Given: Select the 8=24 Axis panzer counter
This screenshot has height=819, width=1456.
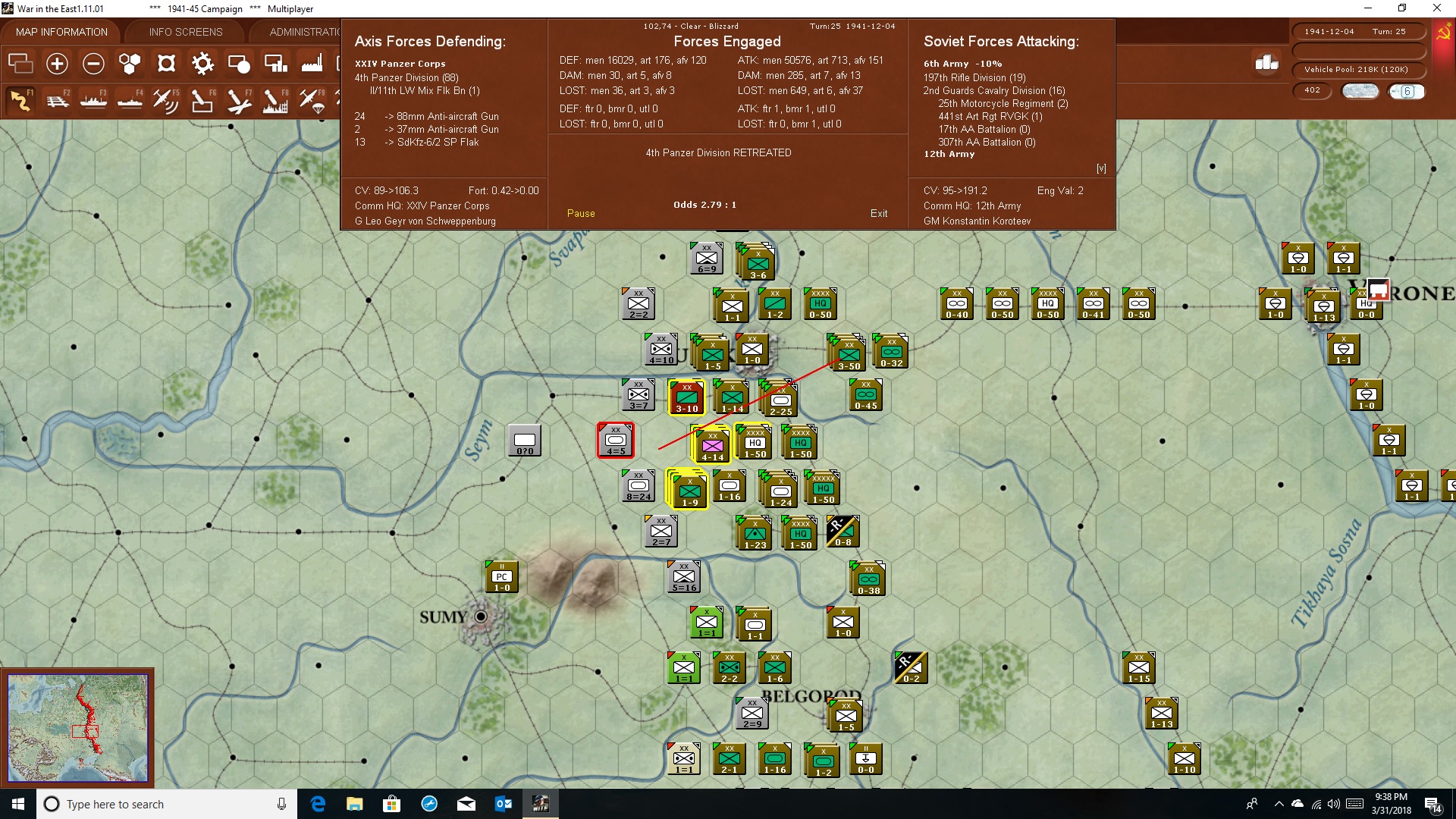Looking at the screenshot, I should pos(639,486).
